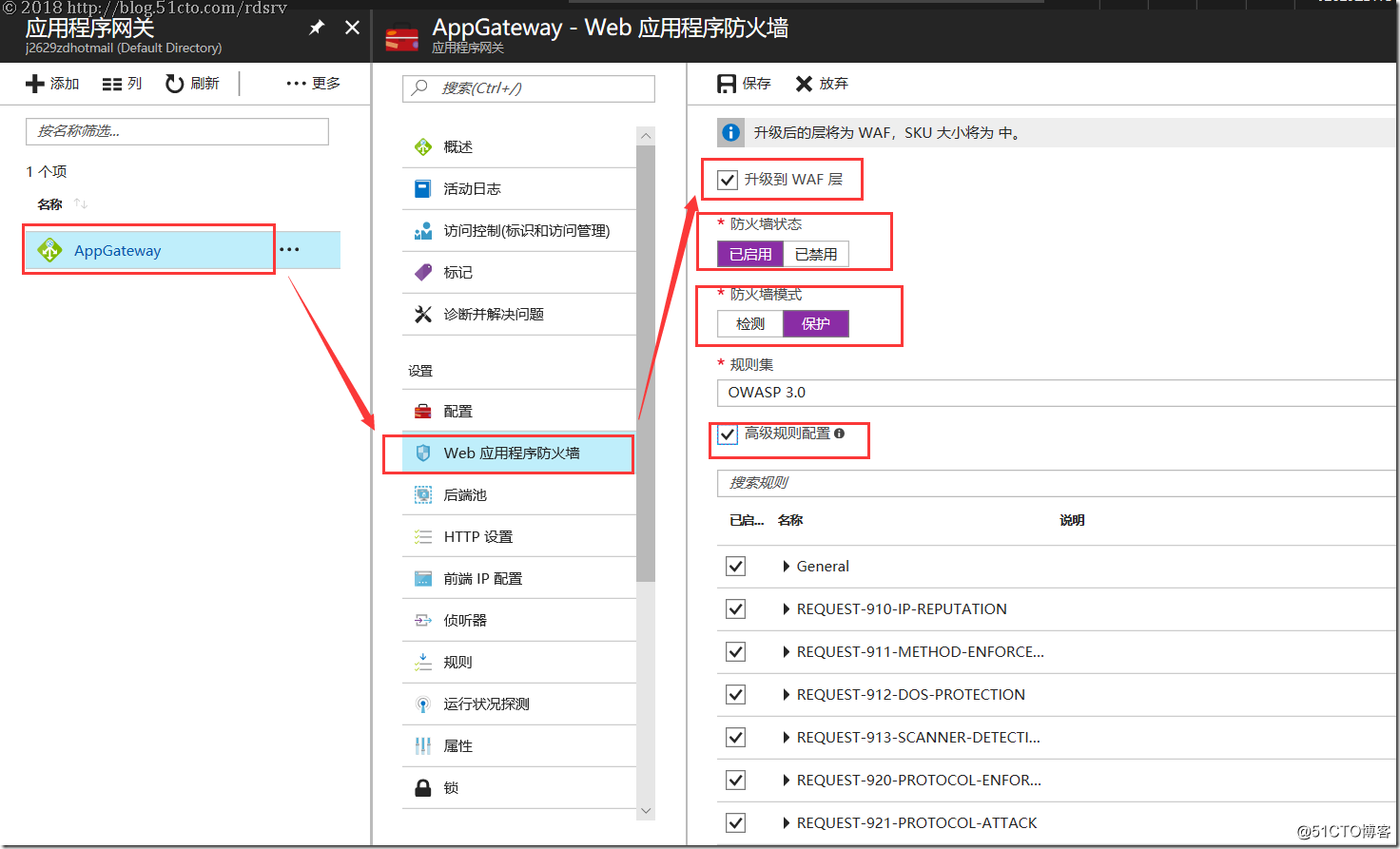1400x849 pixels.
Task: Set firewall status to Enabled (已启用)
Action: 750,254
